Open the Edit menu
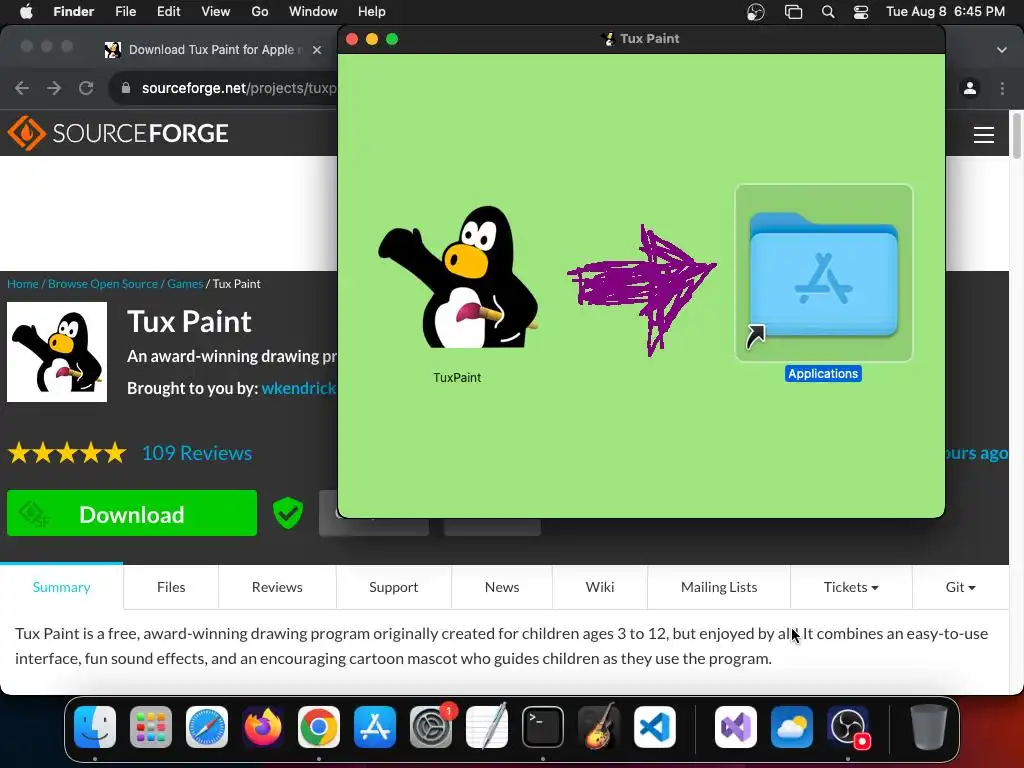 point(168,12)
